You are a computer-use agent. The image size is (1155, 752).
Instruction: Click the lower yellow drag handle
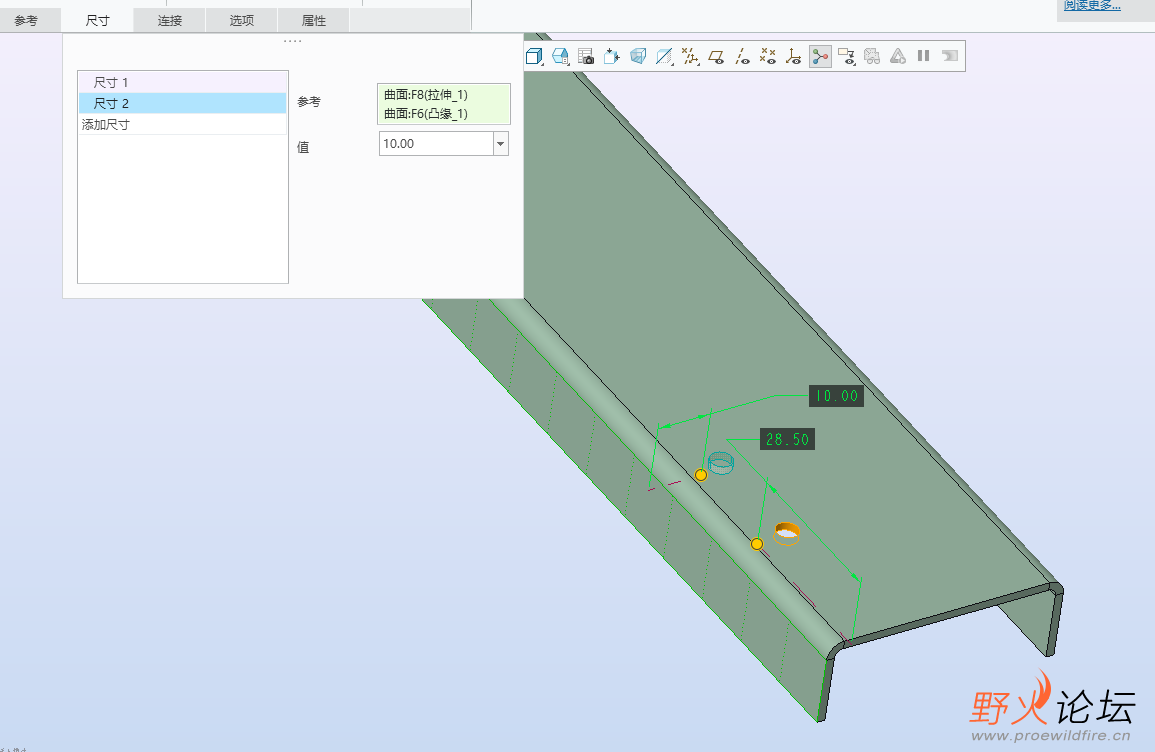pos(756,544)
